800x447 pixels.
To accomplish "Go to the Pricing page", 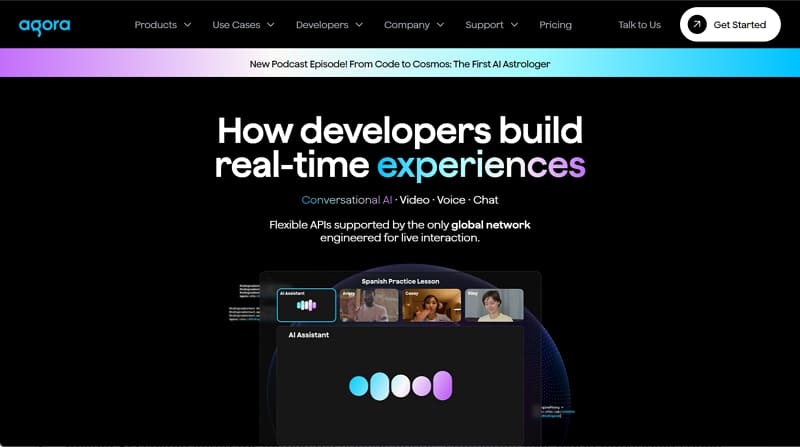I will (555, 24).
